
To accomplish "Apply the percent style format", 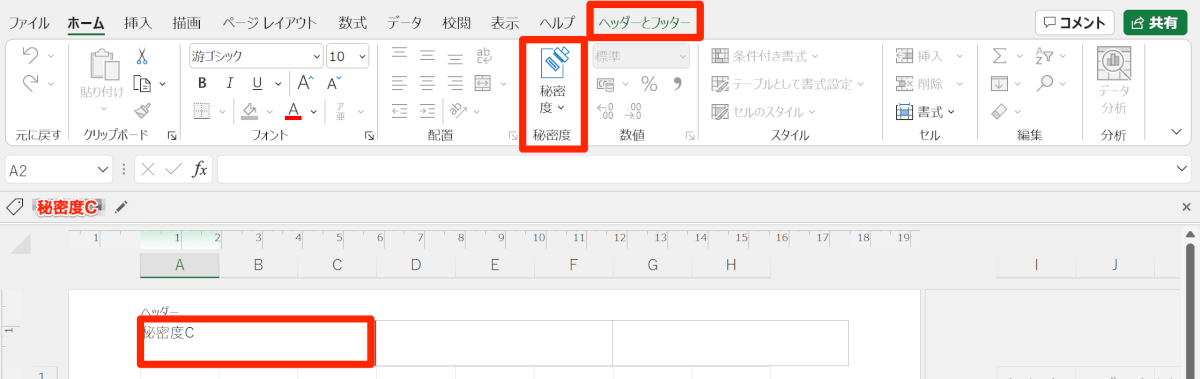I will (649, 84).
